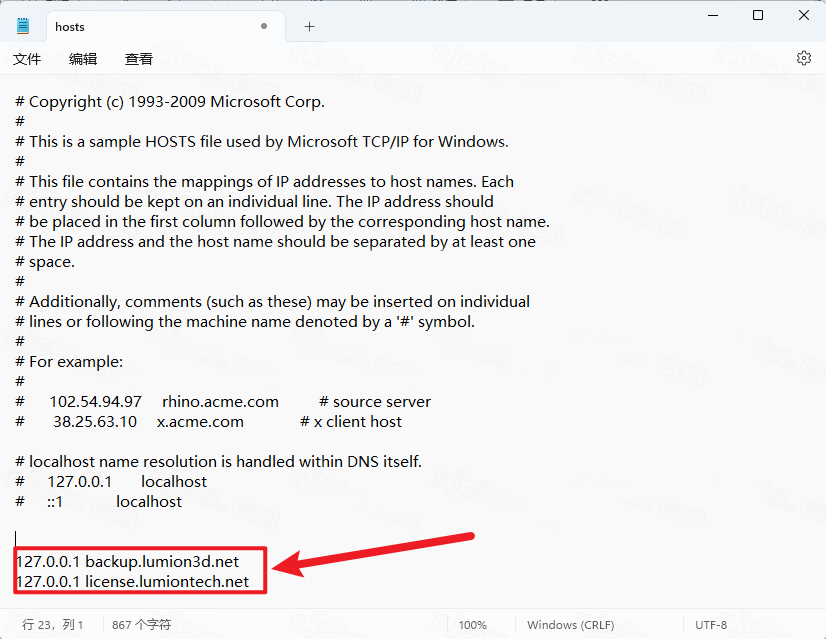Minimize the Notepad window
The height and width of the screenshot is (639, 826).
(713, 15)
